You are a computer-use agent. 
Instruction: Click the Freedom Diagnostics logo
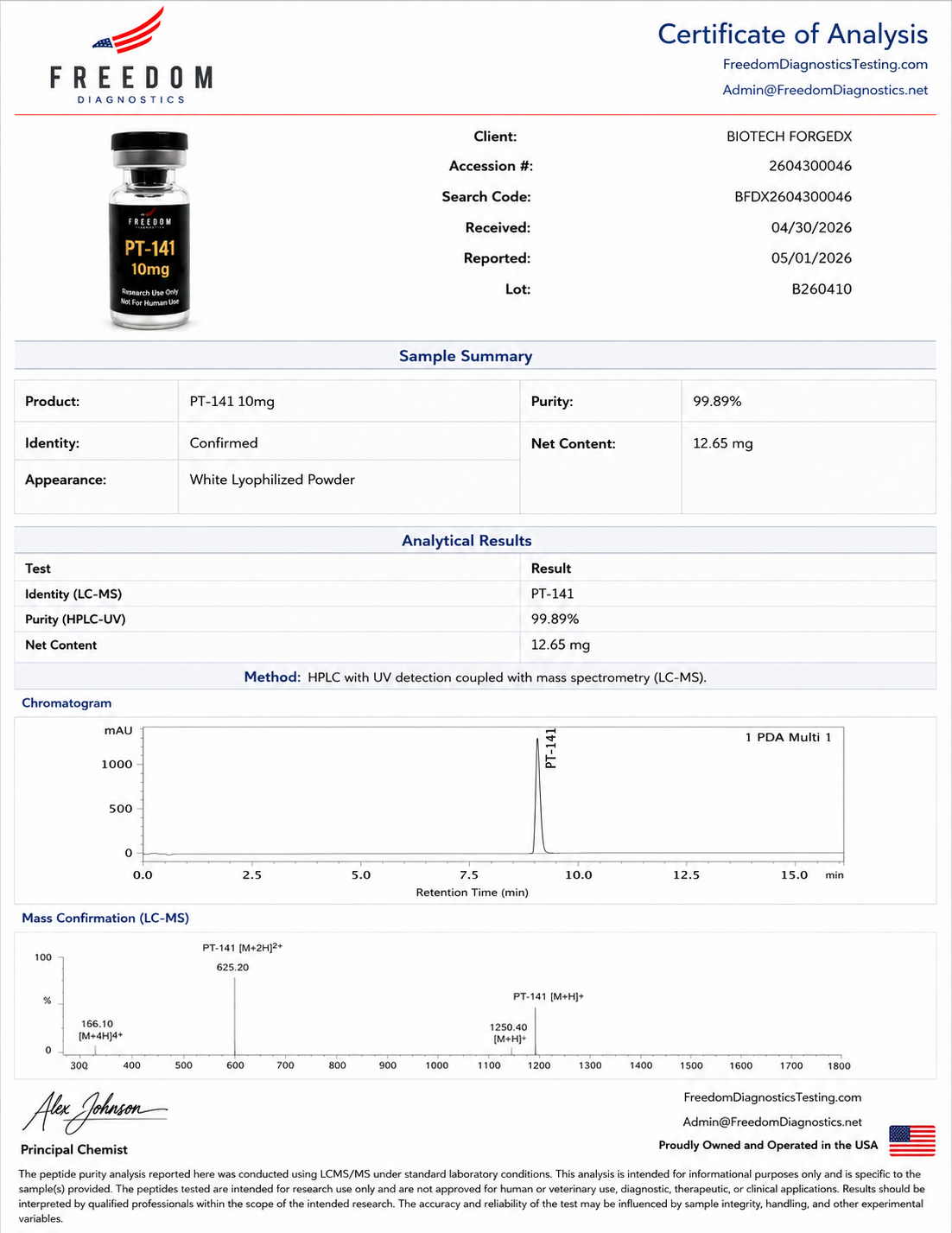[x=130, y=56]
